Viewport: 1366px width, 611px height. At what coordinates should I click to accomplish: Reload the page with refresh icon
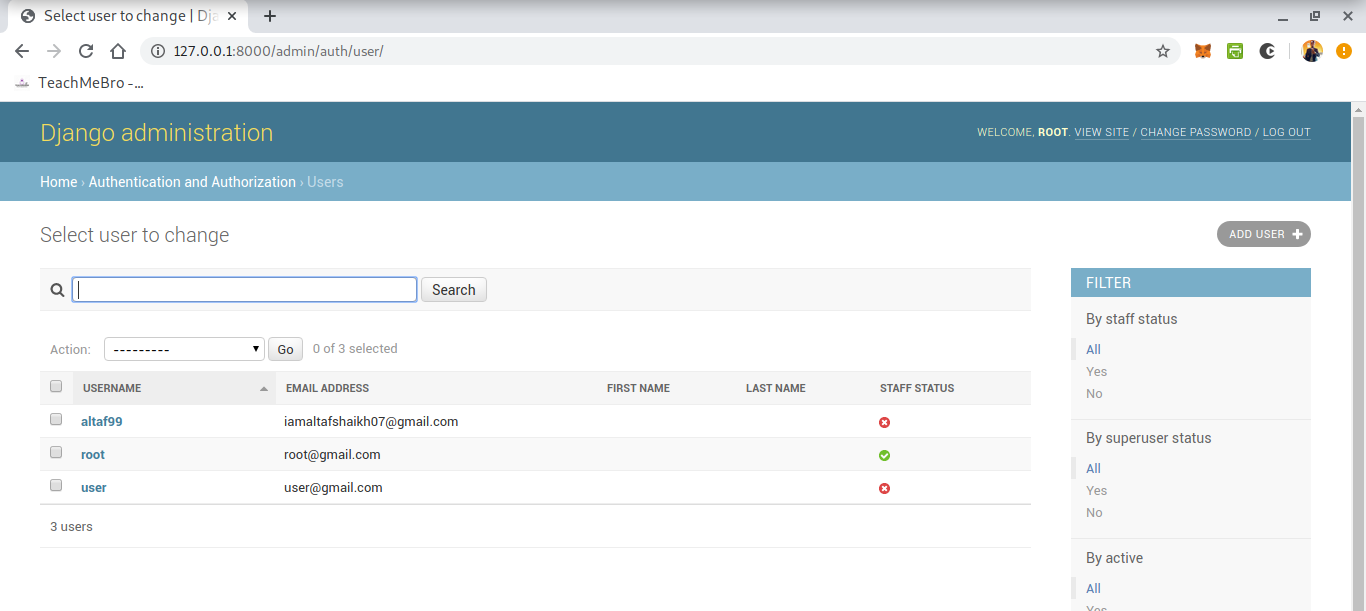[x=86, y=51]
